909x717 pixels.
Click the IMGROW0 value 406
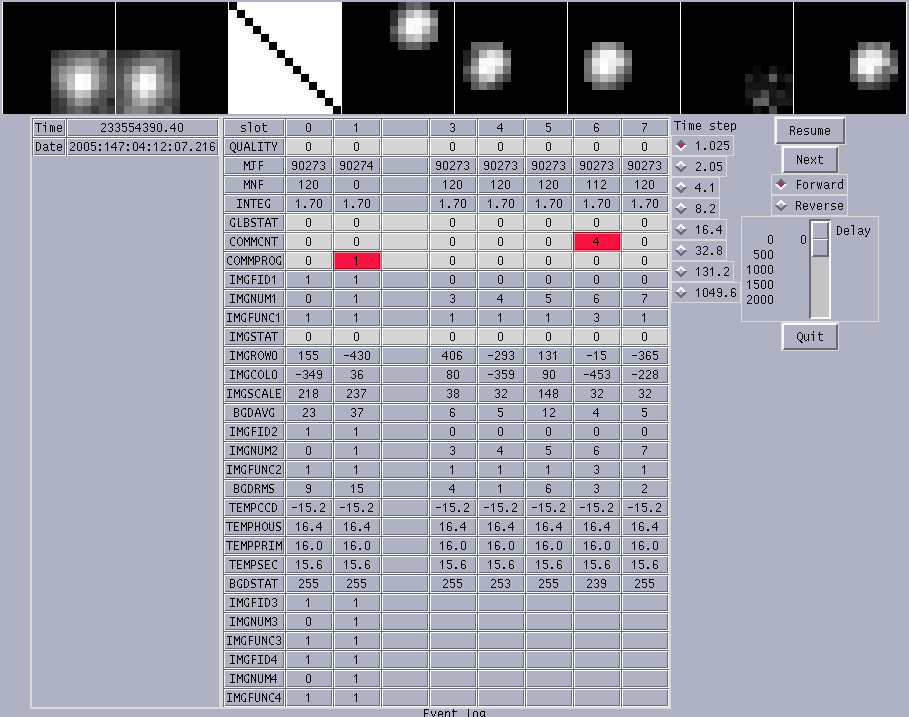tap(452, 356)
